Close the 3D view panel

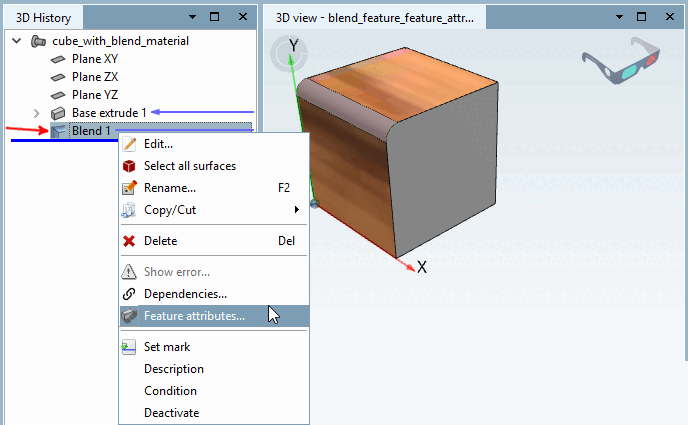tap(670, 17)
